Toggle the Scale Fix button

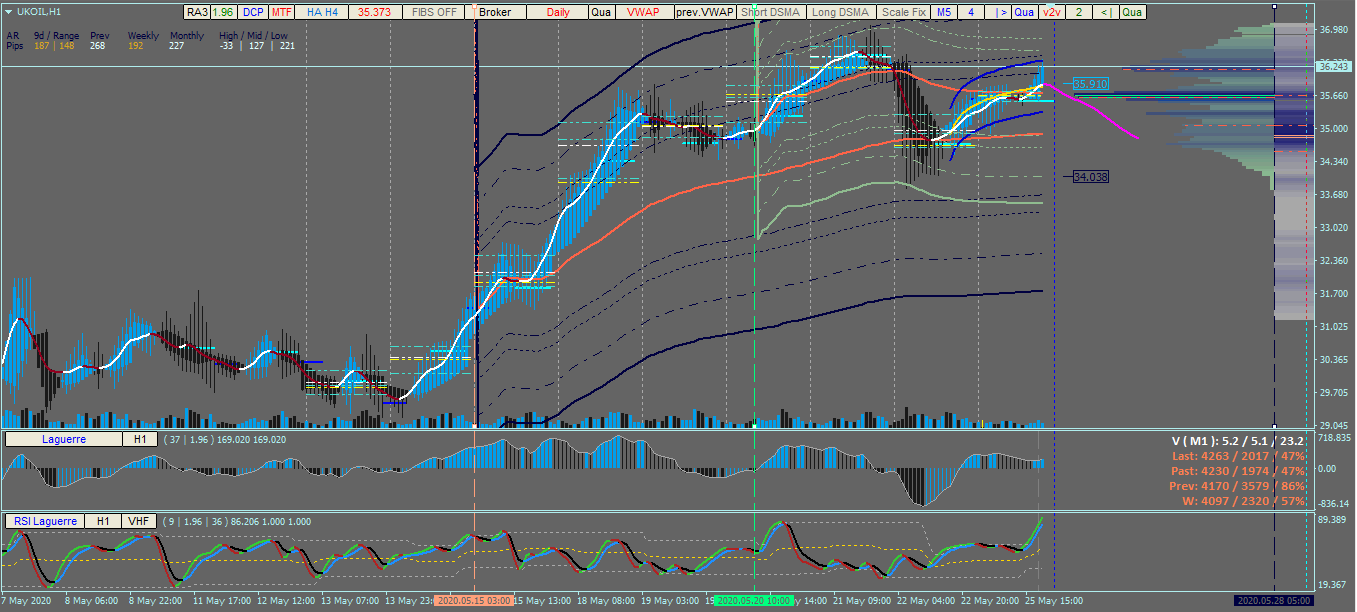[x=903, y=13]
